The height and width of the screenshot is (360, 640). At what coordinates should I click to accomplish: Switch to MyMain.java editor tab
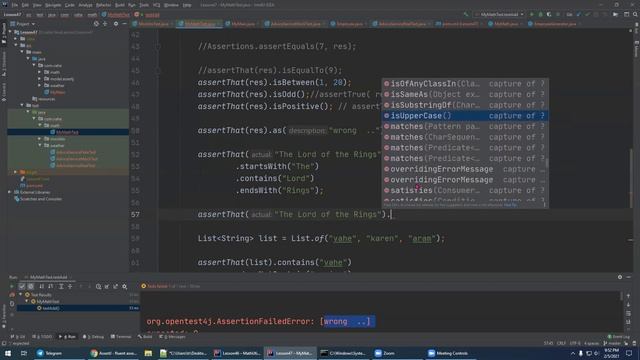(243, 24)
